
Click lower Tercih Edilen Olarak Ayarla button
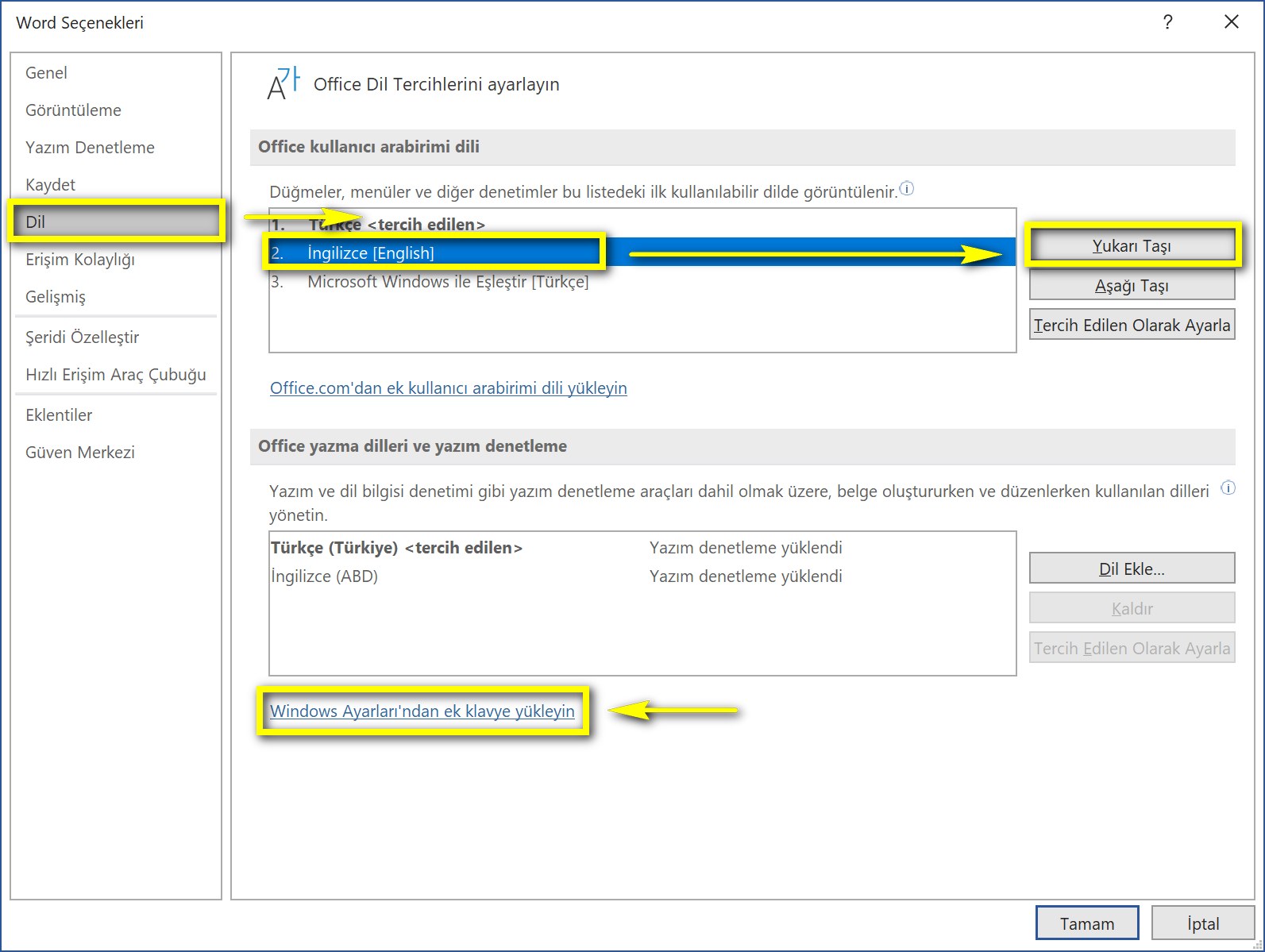[x=1132, y=648]
